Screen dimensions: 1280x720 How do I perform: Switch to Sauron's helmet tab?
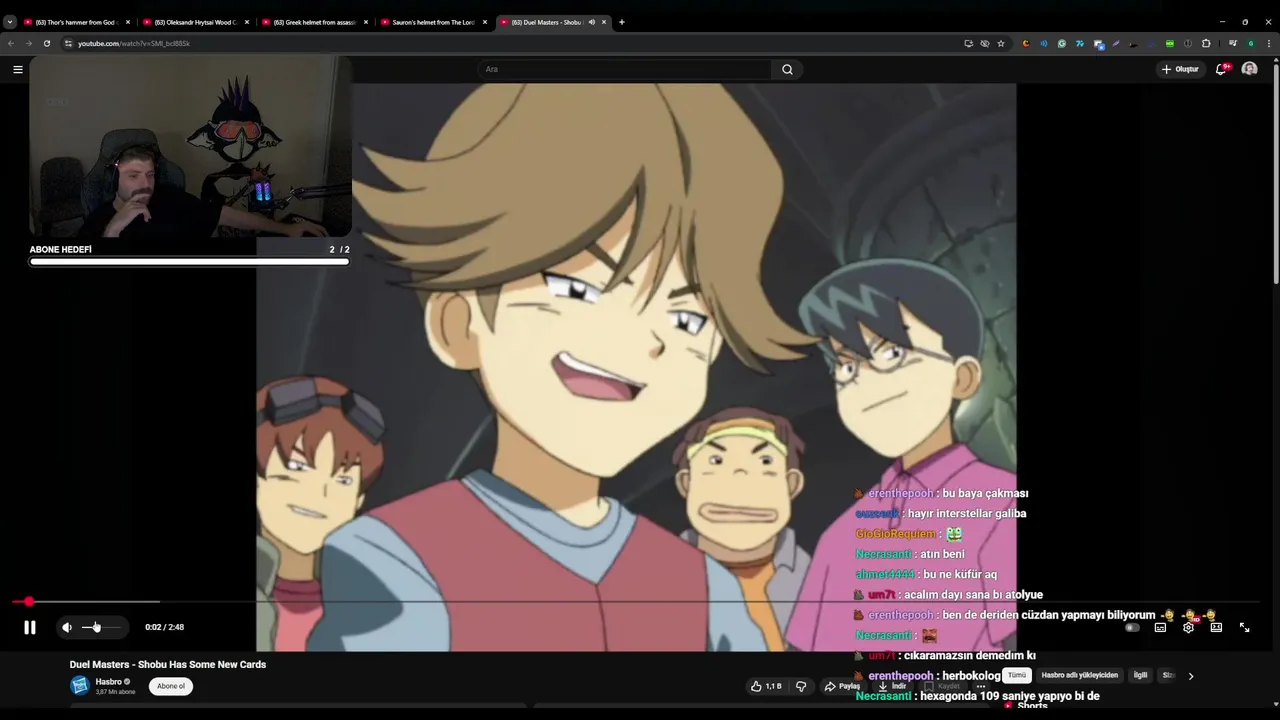click(433, 22)
